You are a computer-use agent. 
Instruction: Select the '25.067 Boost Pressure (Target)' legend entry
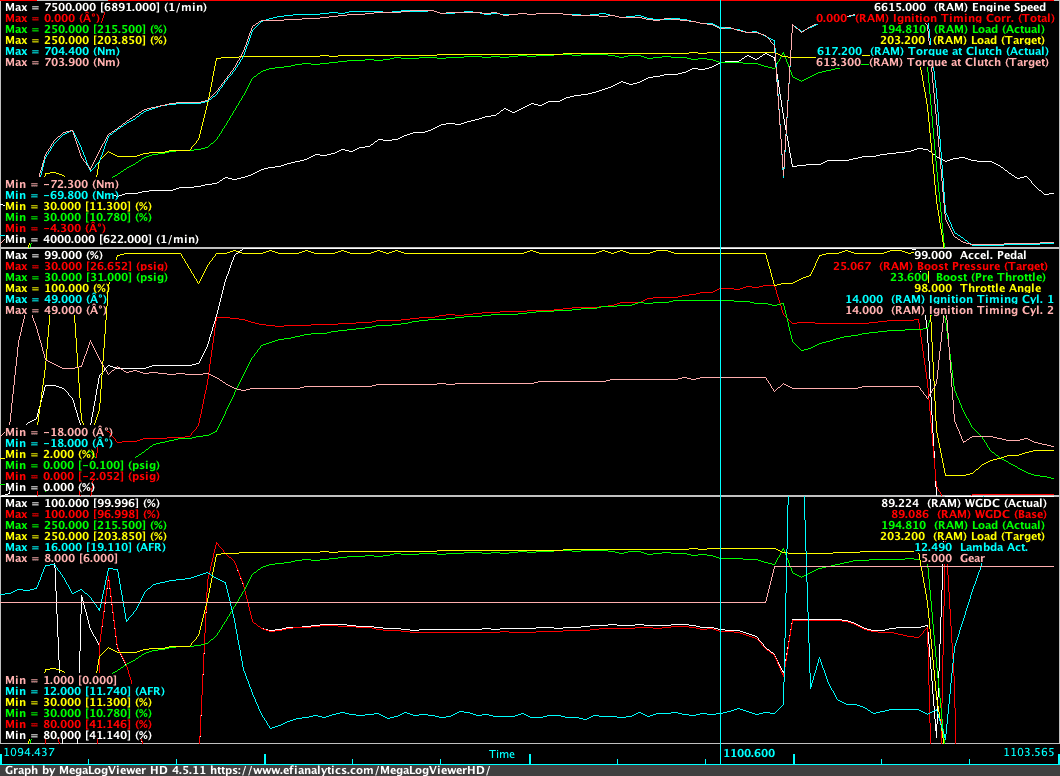point(940,266)
